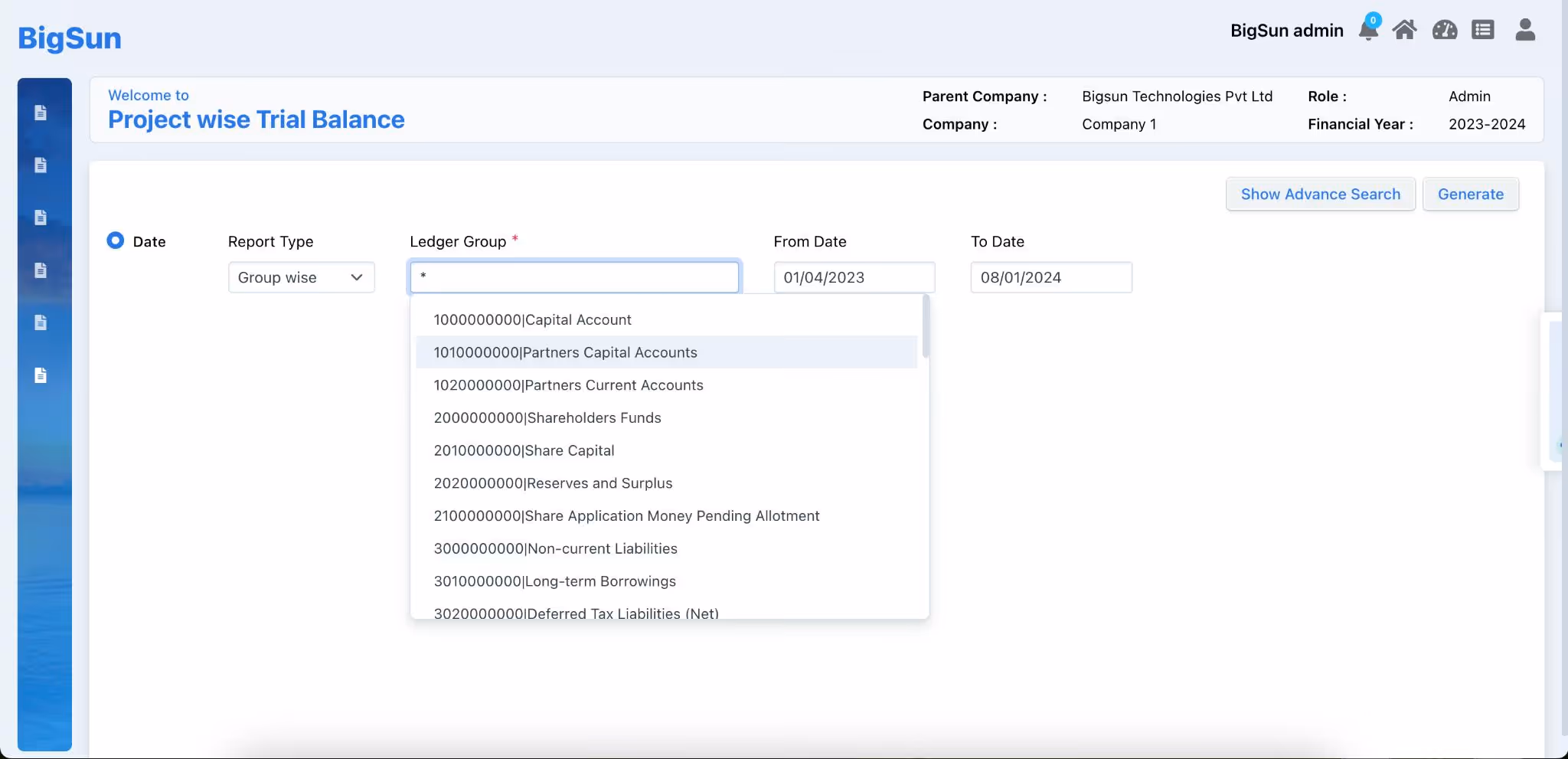Click the BigSun logo
Image resolution: width=1568 pixels, height=759 pixels.
[70, 38]
